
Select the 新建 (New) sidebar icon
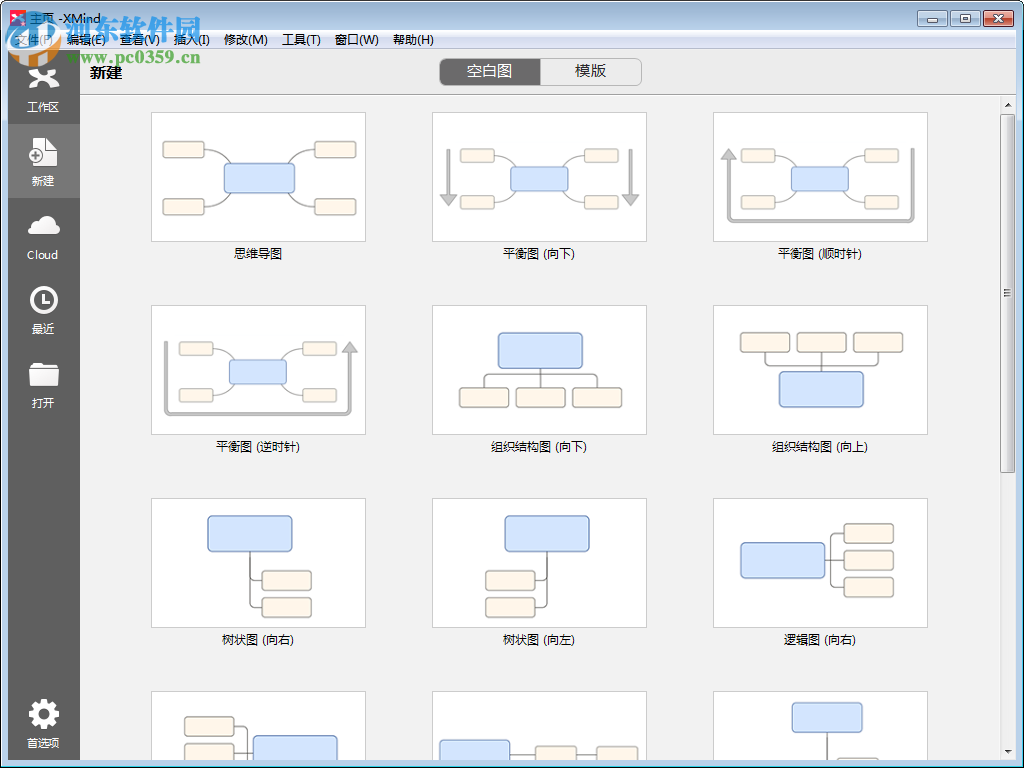(42, 160)
